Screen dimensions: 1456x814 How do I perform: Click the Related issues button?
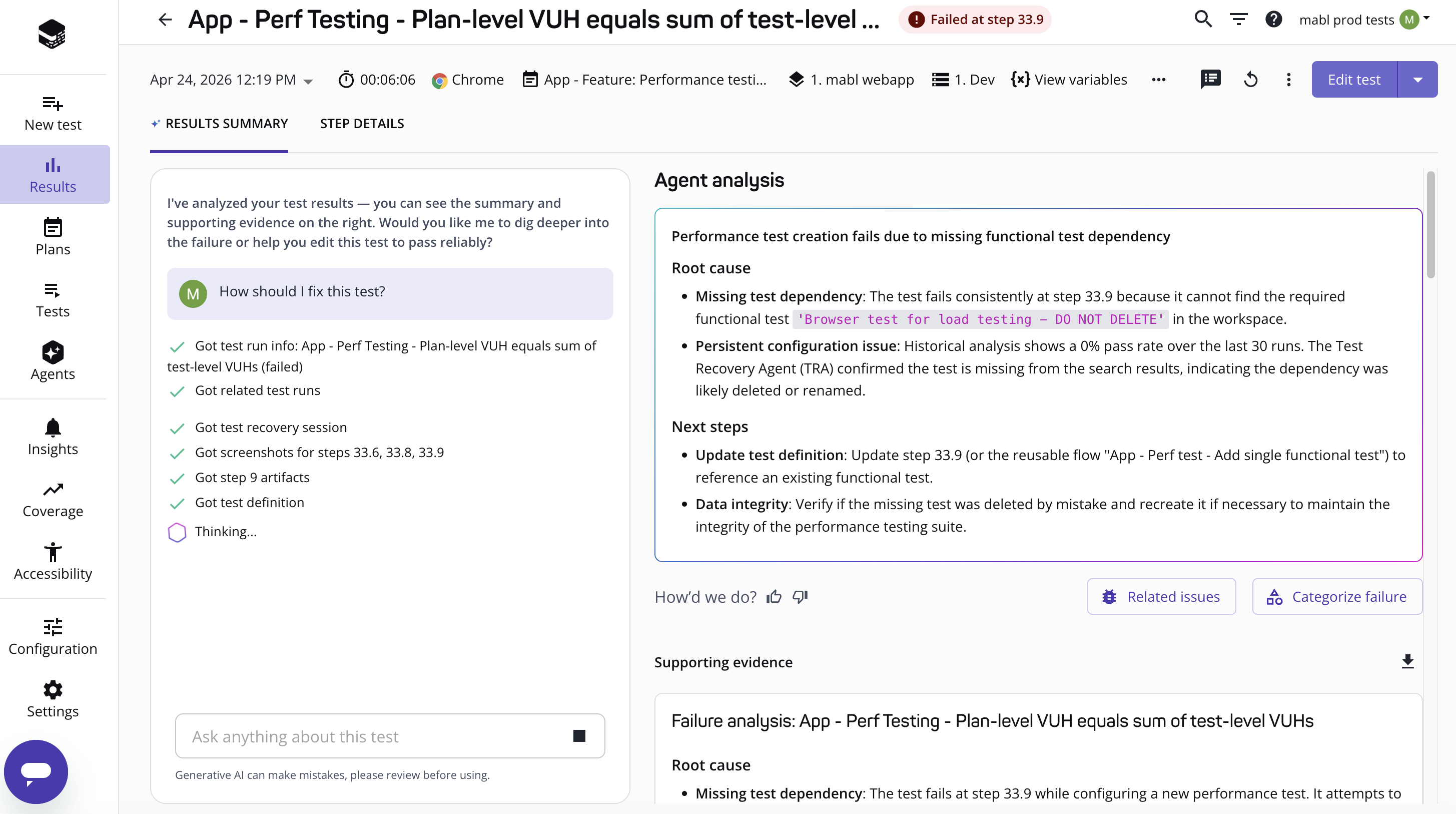pyautogui.click(x=1161, y=597)
